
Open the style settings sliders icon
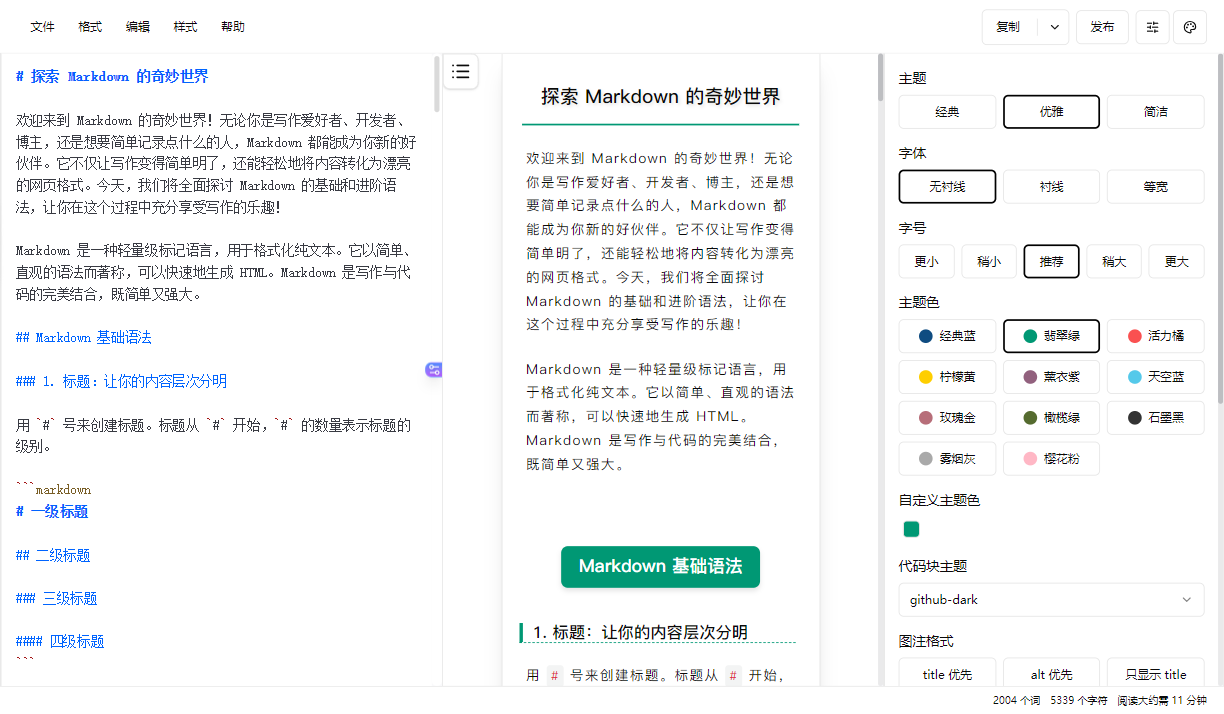[x=1153, y=27]
